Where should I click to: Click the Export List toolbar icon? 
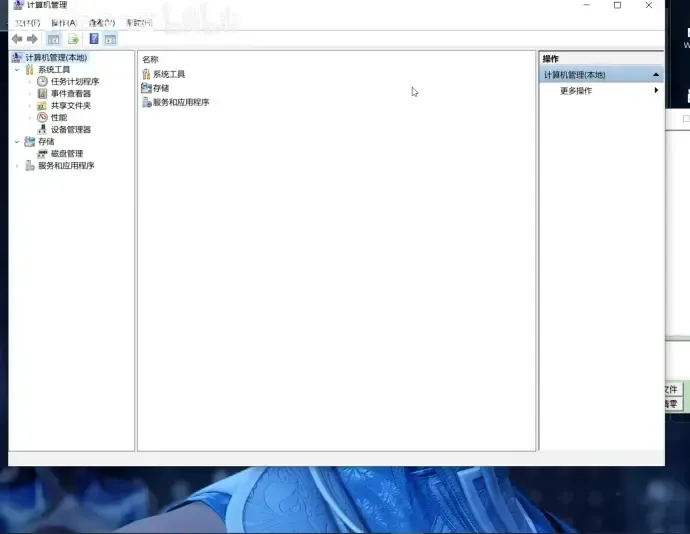point(73,39)
